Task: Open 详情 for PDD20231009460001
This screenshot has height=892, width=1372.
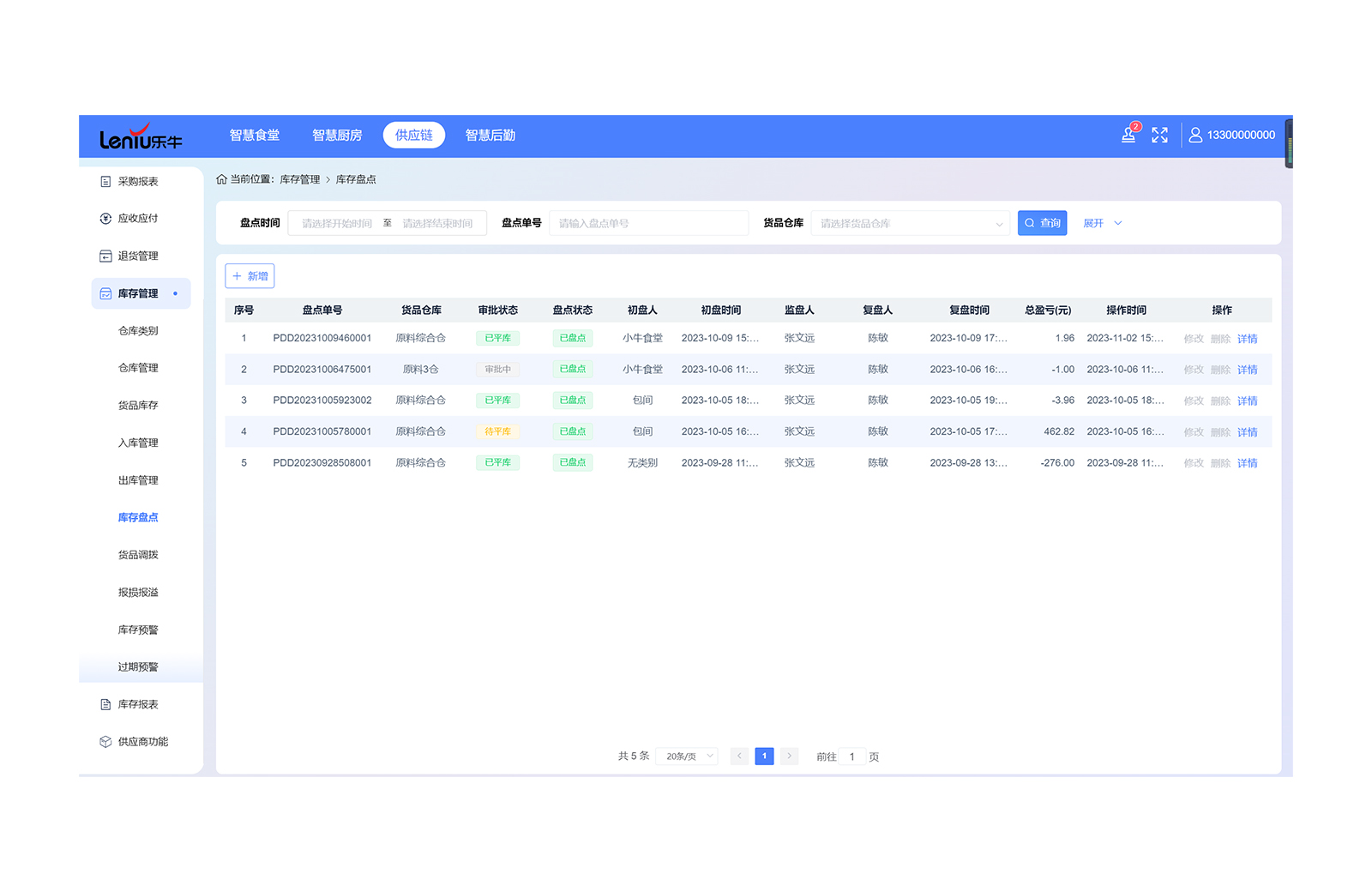Action: (x=1247, y=339)
